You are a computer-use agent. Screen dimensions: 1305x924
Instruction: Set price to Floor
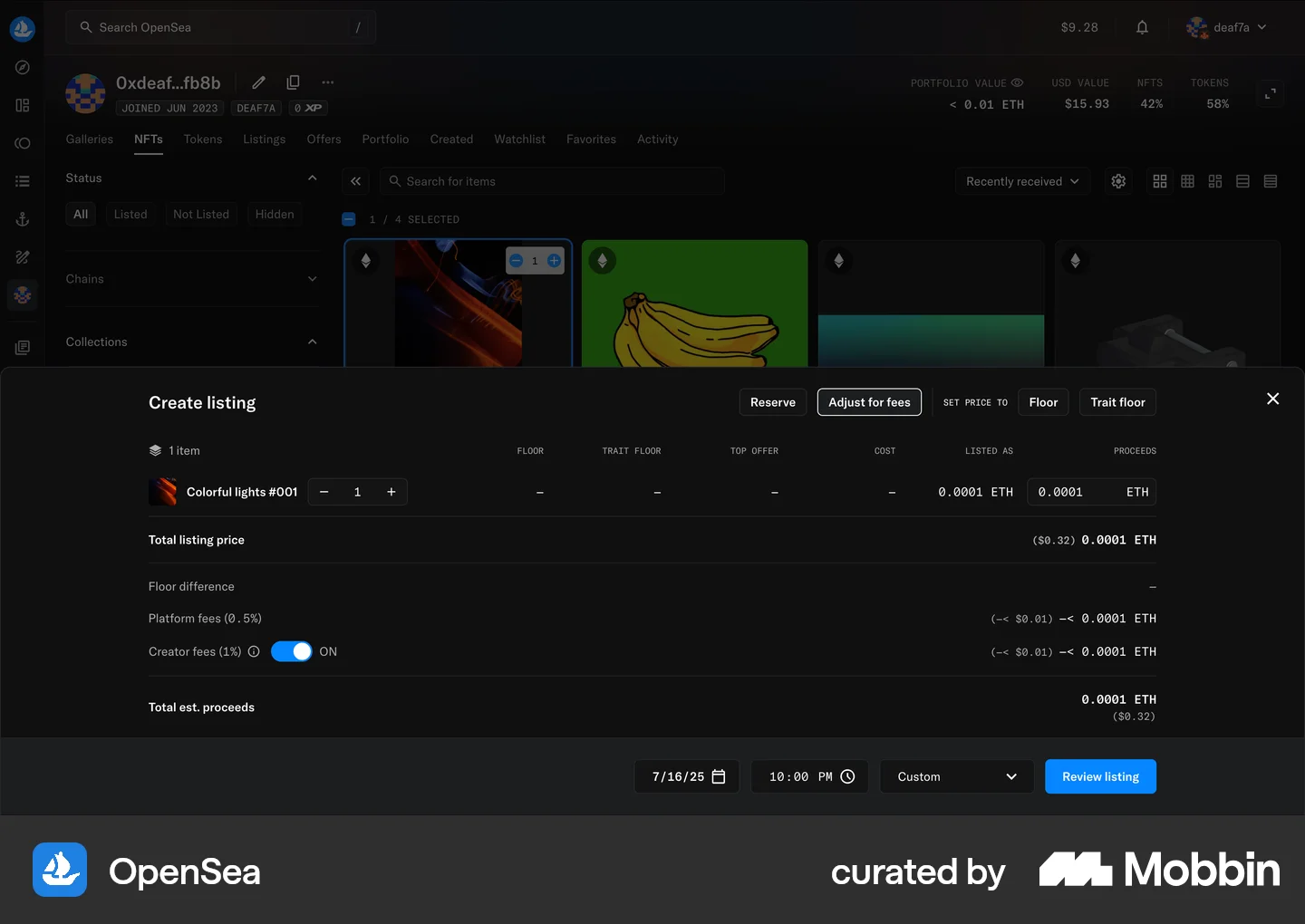[x=1043, y=402]
